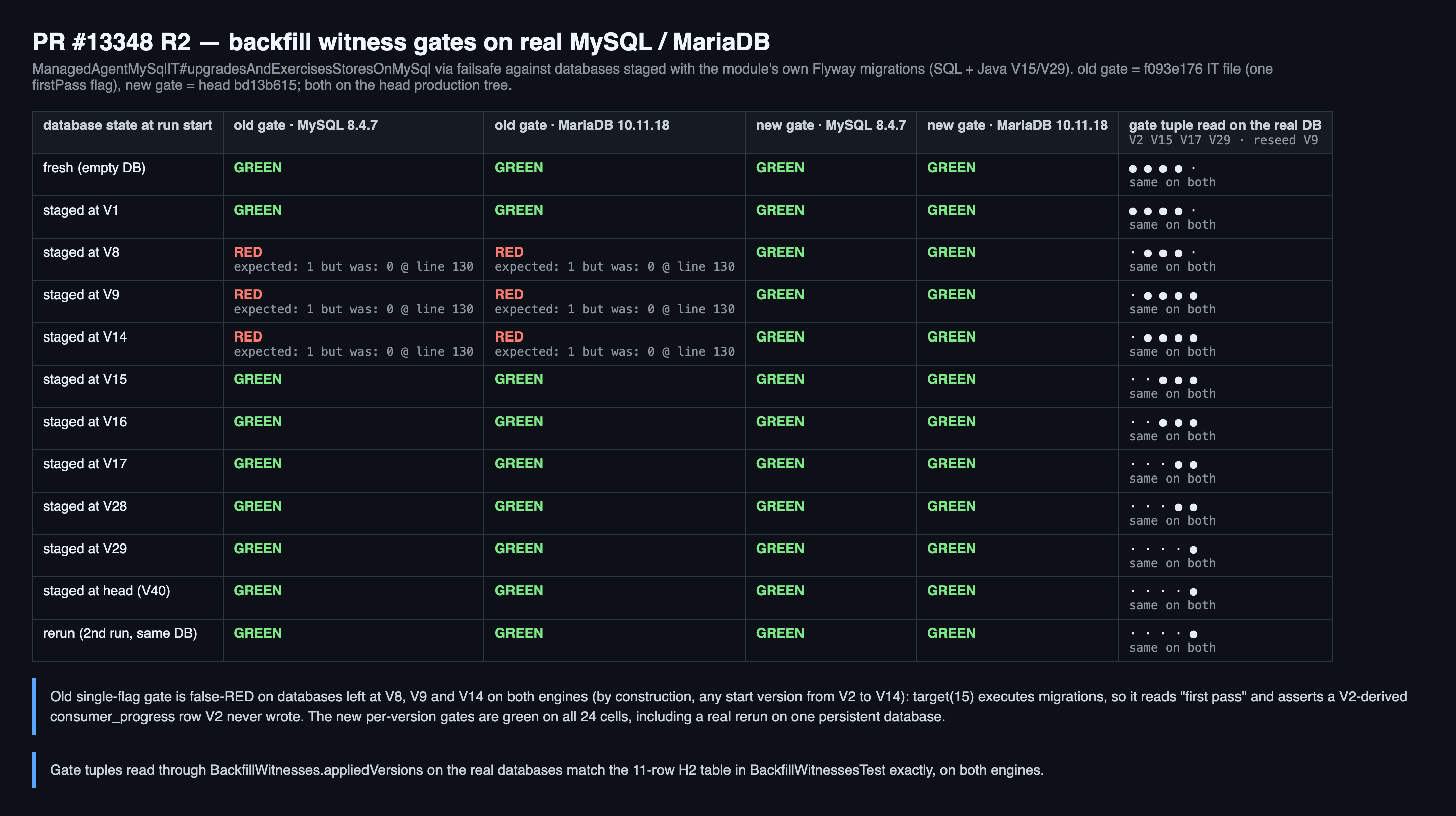Click the 'staged at V8' row label
This screenshot has height=816, width=1456.
click(x=82, y=252)
